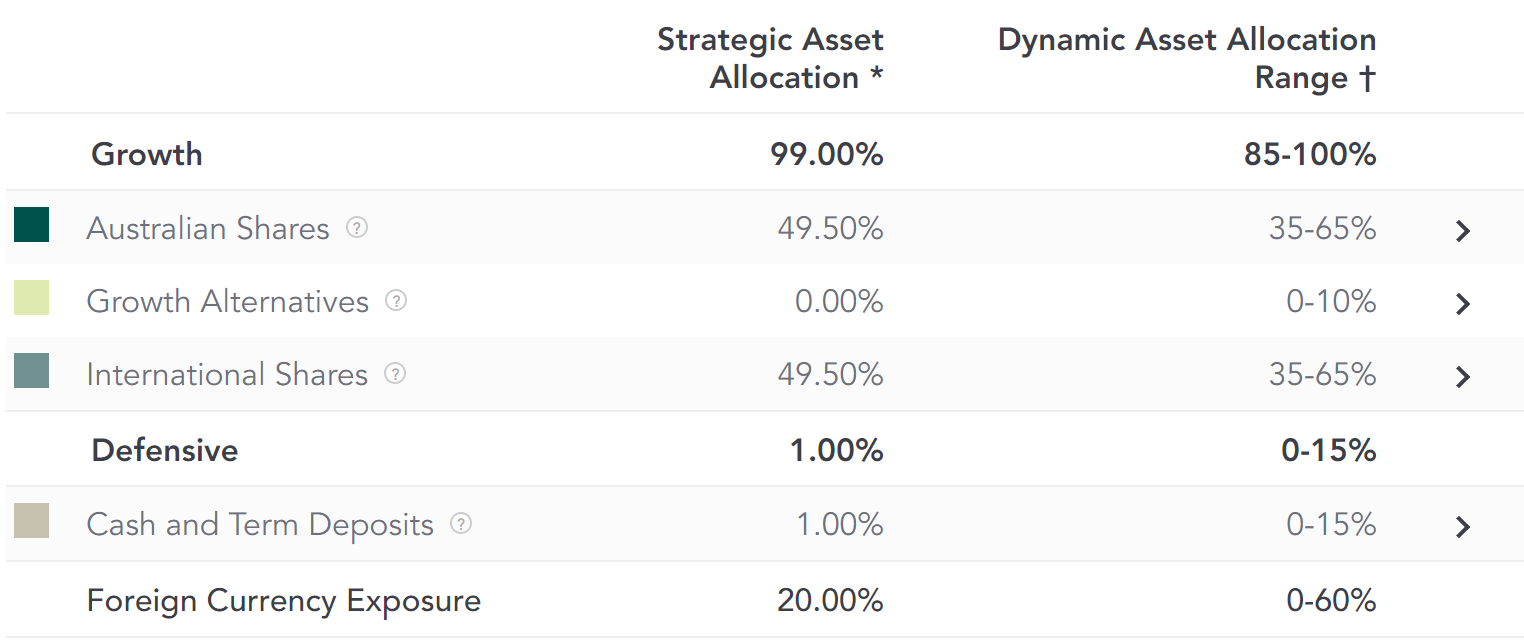Expand the Growth Alternatives row chevron
Viewport: 1524px width, 640px height.
[x=1463, y=304]
